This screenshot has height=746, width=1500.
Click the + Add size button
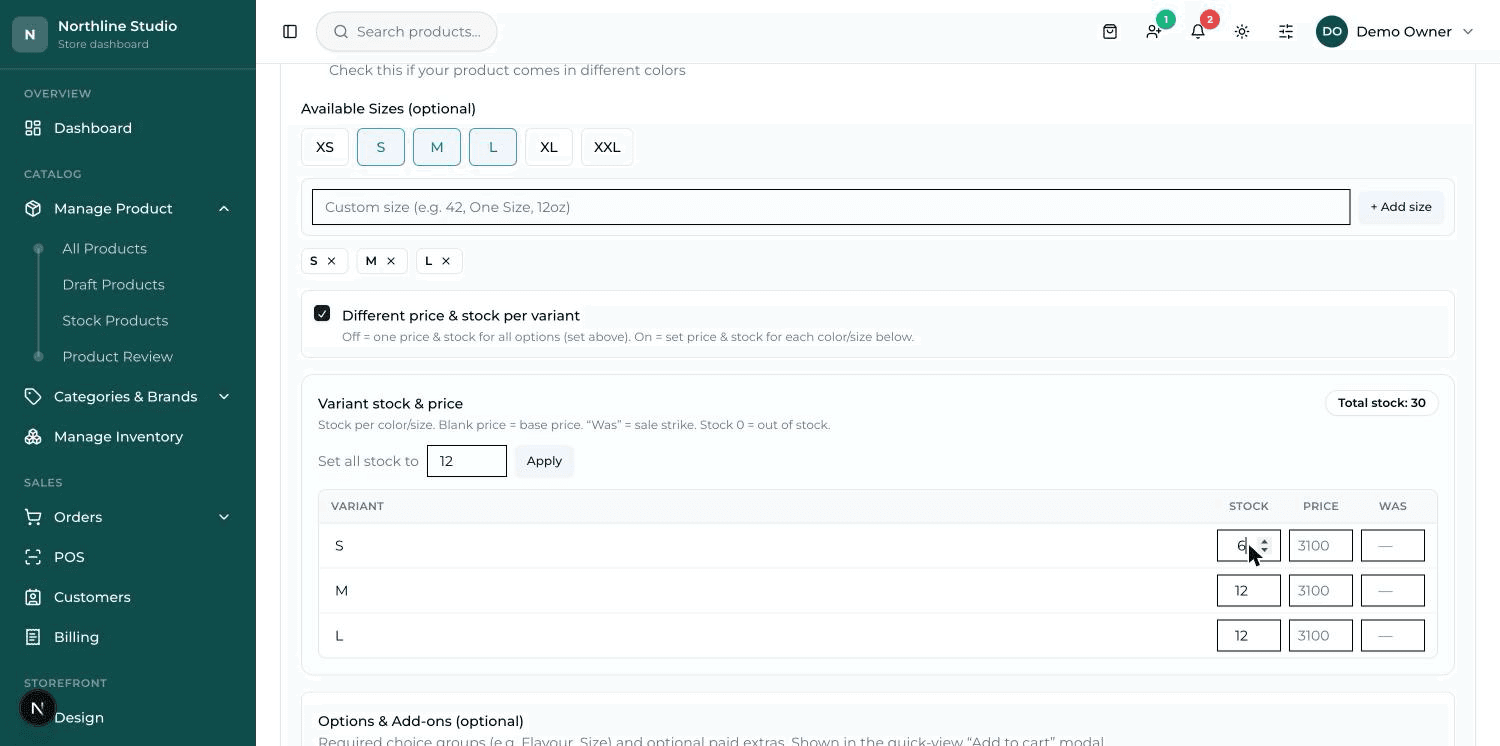pos(1400,207)
